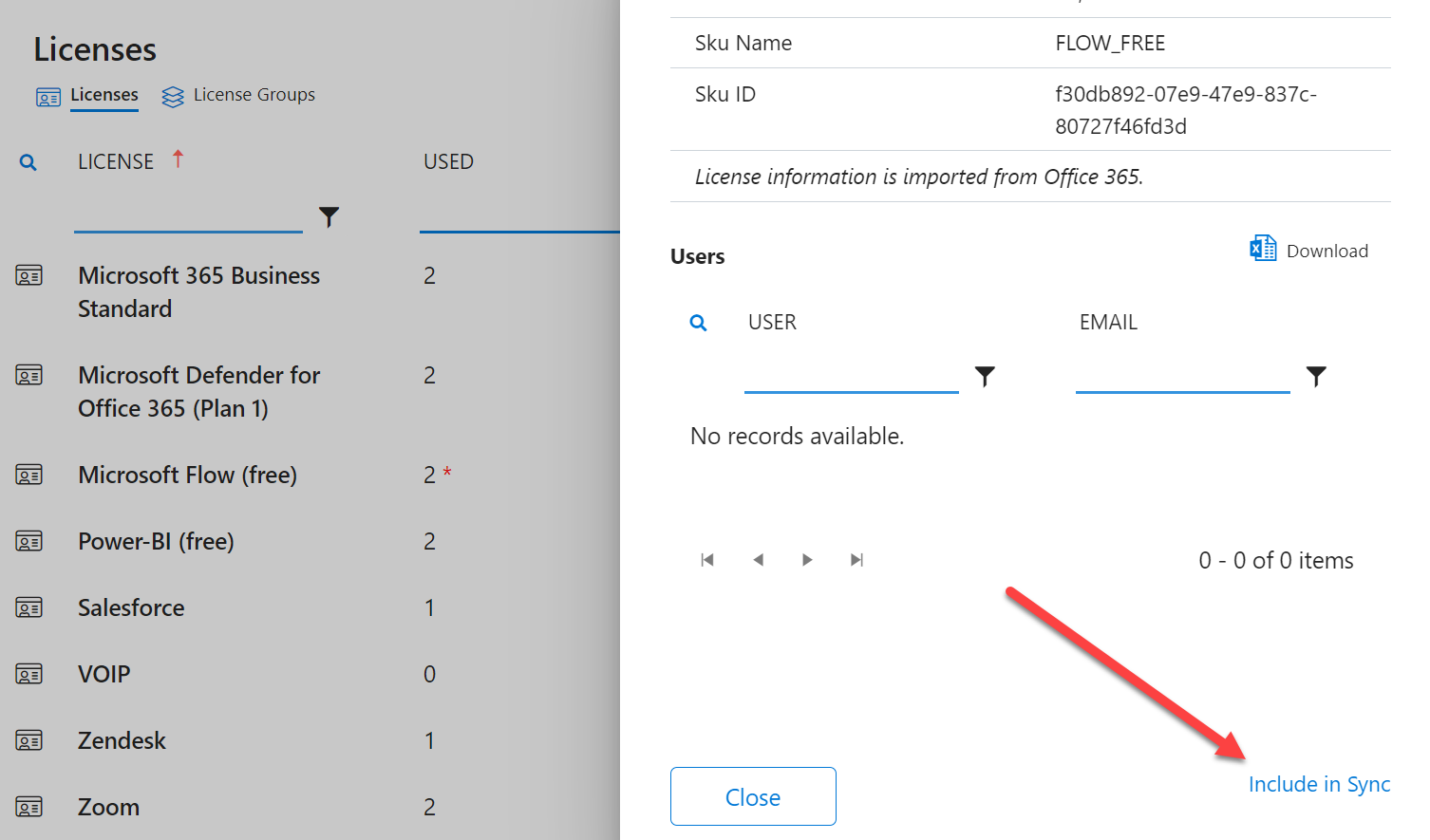Focus the LICENSE column filter input field
This screenshot has width=1430, height=840.
coord(188,217)
